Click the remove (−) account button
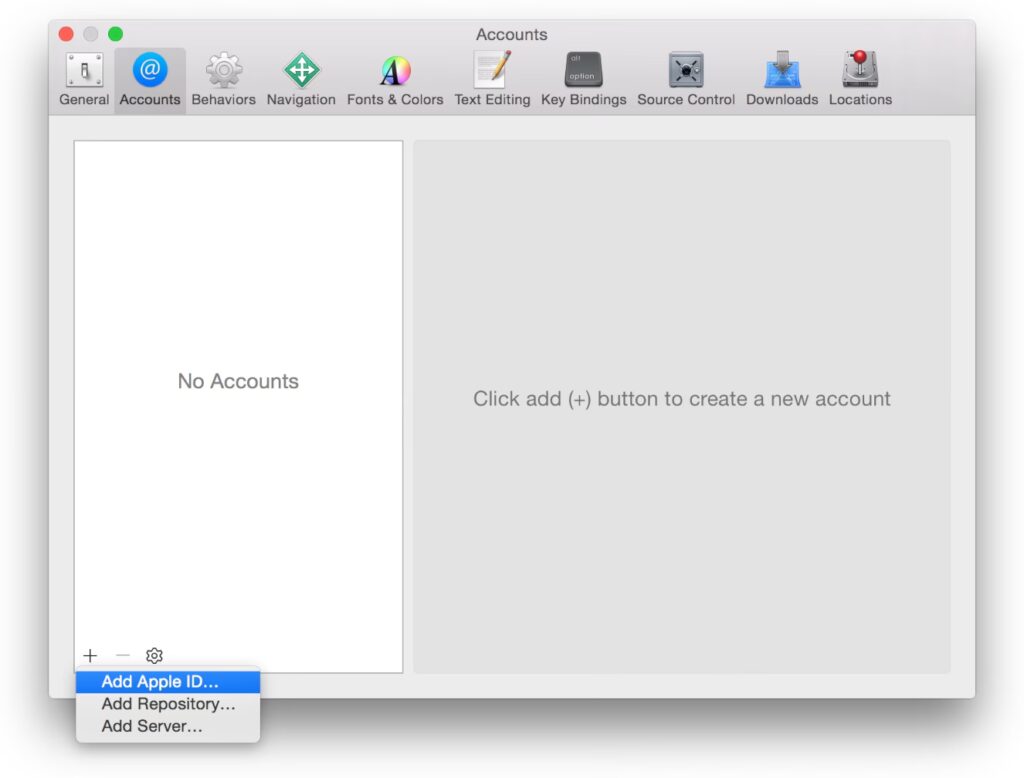 123,656
